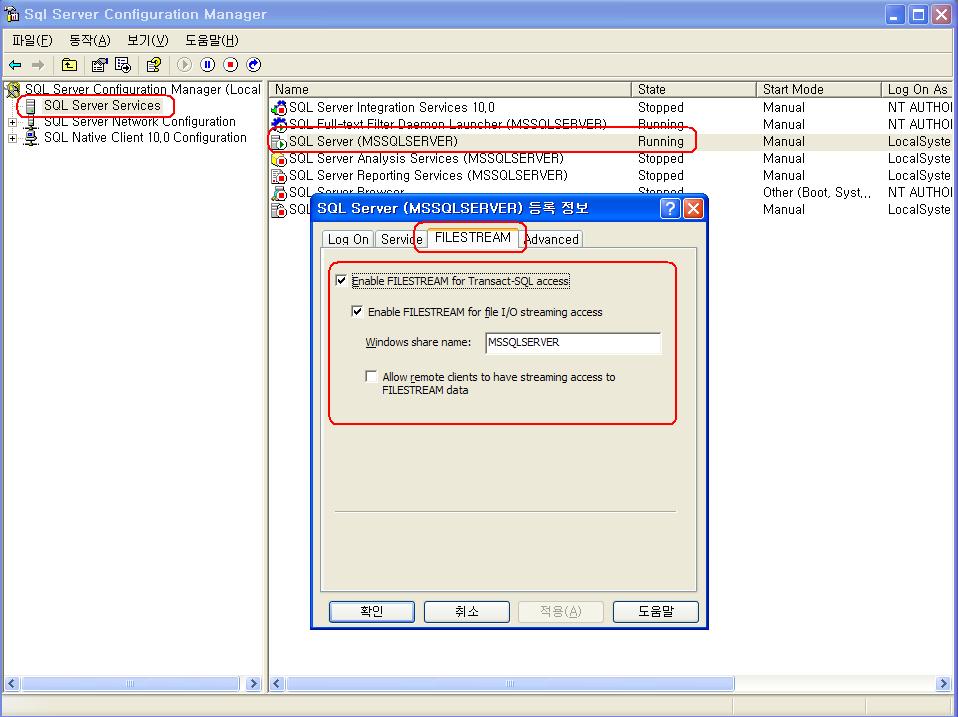
Task: Select the SQL Server Services tree item
Action: 102,106
